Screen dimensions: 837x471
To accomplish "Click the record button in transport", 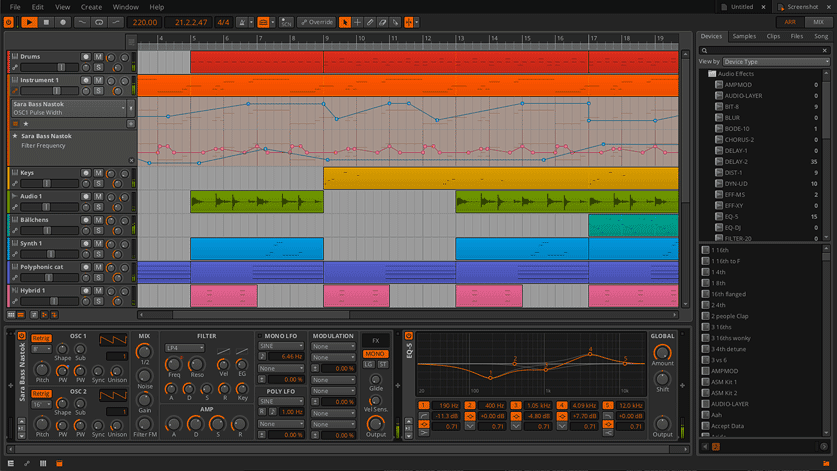I will pos(63,22).
